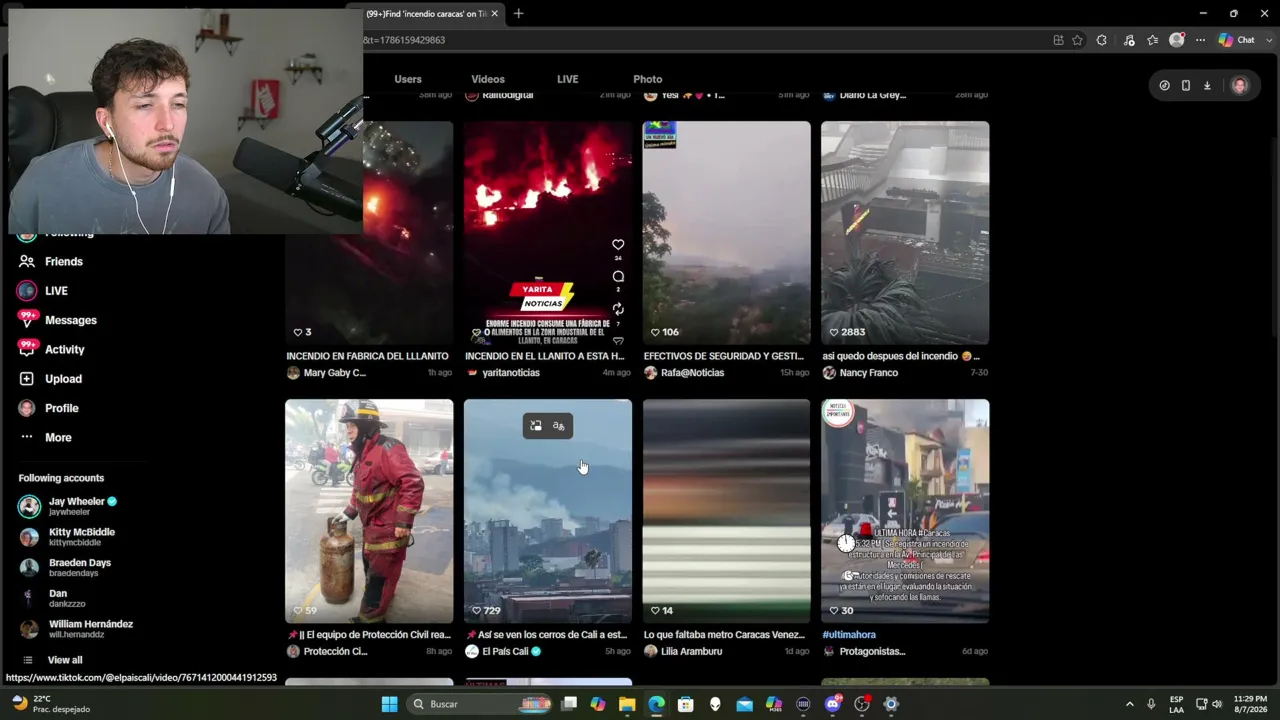Open the TikTok account avatar menu
The image size is (1280, 720).
click(1240, 86)
